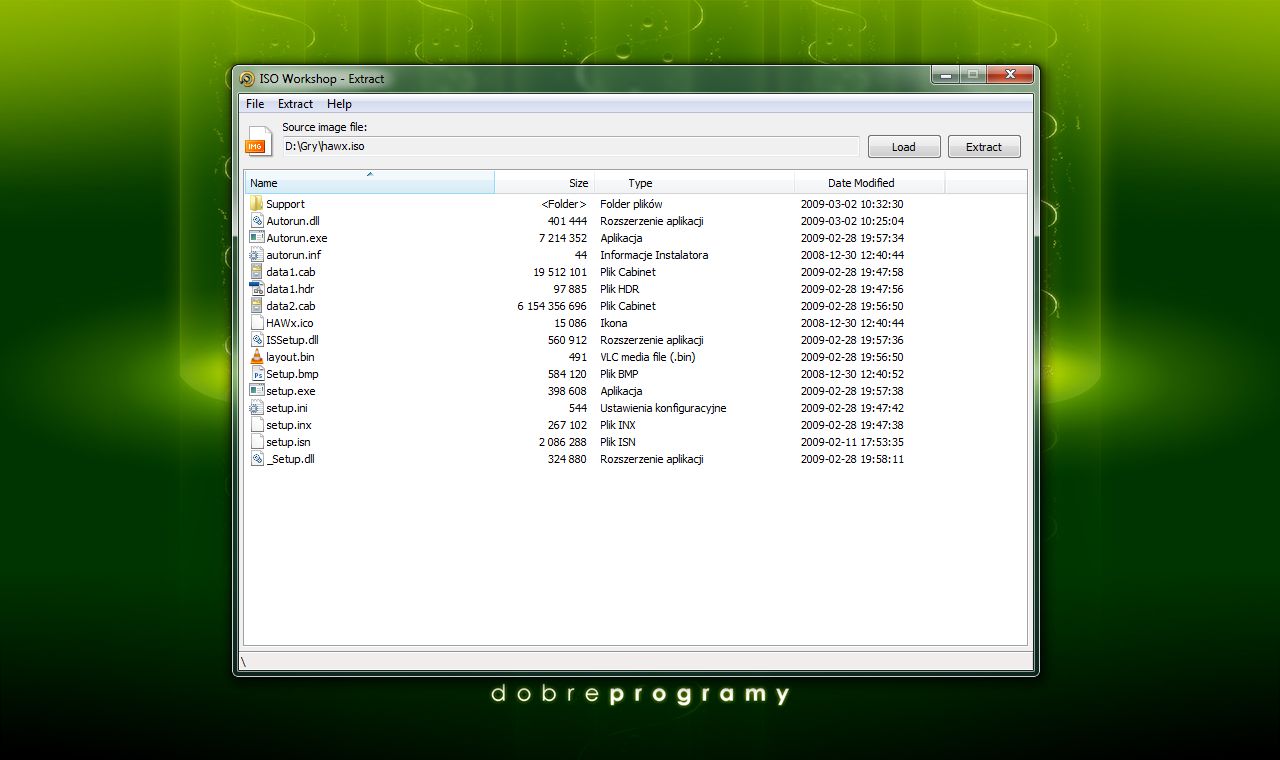Click the '<Folder>' size entry

pyautogui.click(x=564, y=204)
